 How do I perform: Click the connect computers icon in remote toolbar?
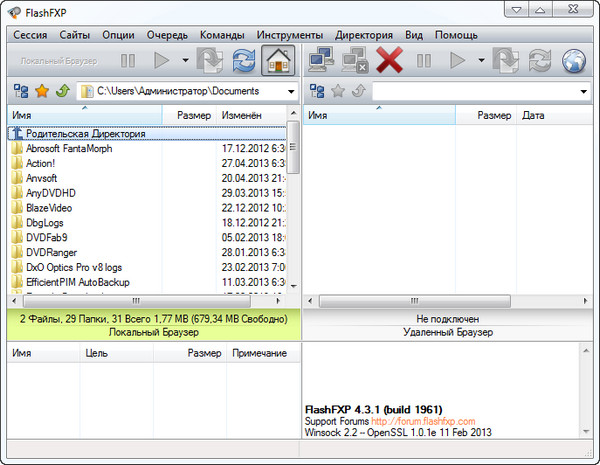coord(319,61)
